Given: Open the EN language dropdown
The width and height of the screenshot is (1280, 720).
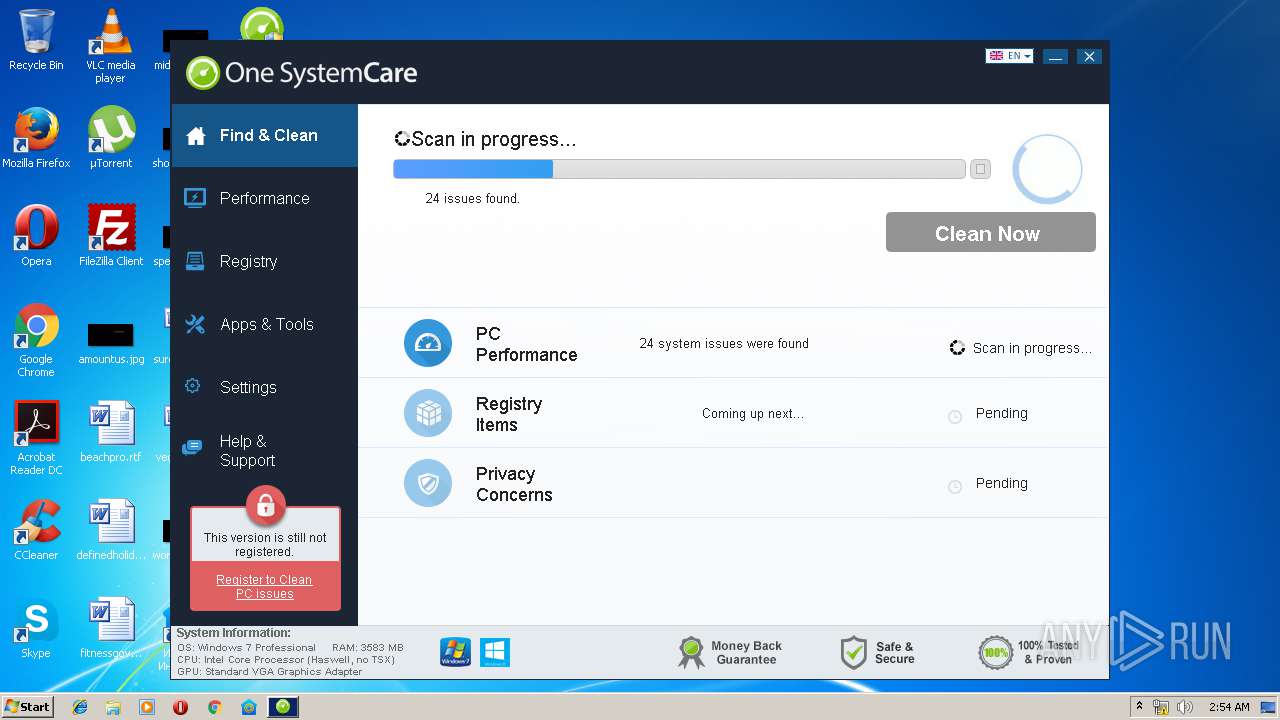Looking at the screenshot, I should click(x=1009, y=56).
